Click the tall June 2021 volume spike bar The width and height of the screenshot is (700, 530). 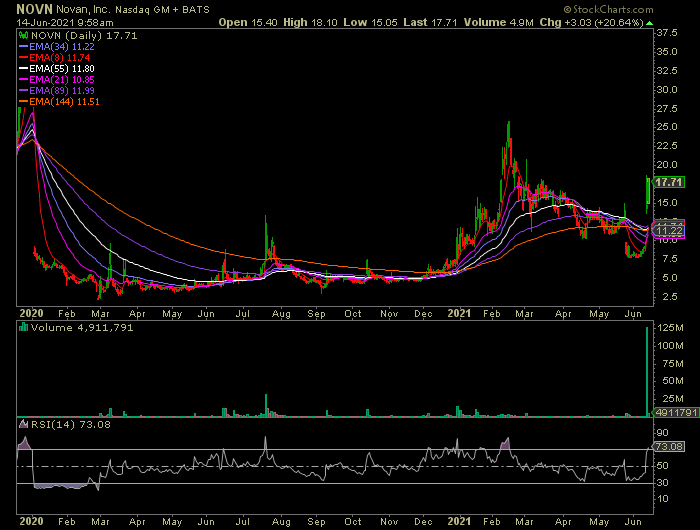(647, 371)
